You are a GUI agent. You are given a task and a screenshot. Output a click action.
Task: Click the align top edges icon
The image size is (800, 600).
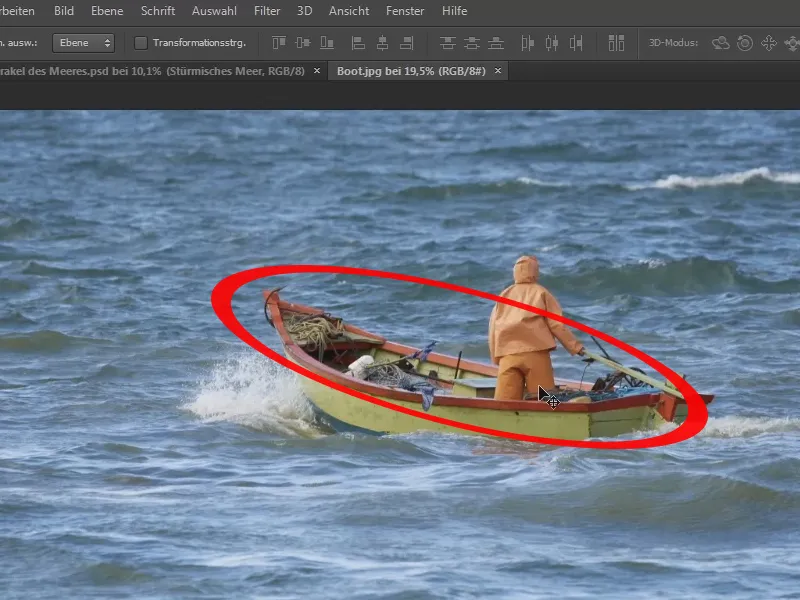[x=279, y=43]
